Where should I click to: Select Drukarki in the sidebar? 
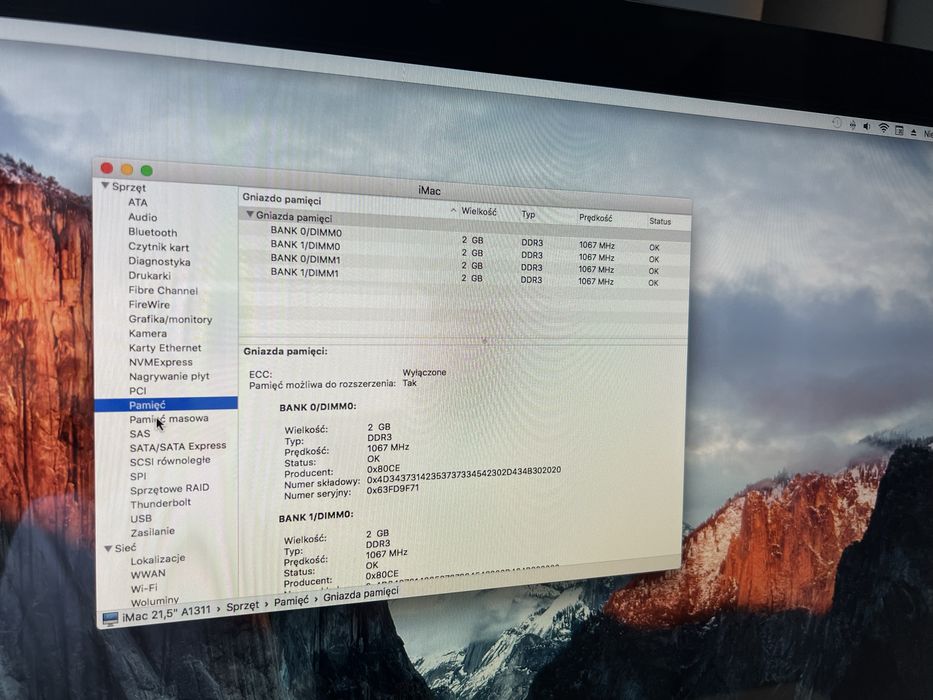tap(149, 276)
